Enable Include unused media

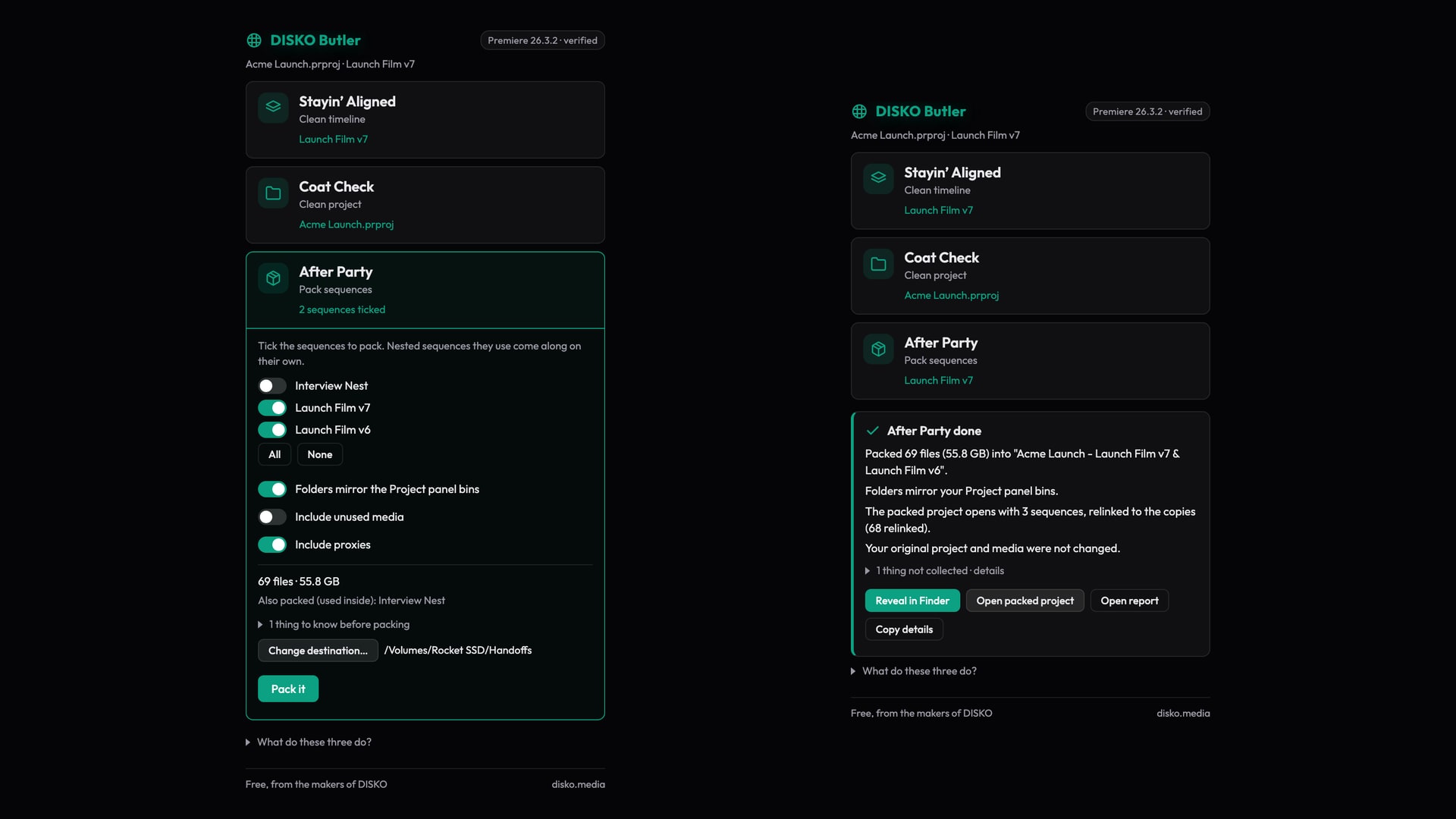272,517
